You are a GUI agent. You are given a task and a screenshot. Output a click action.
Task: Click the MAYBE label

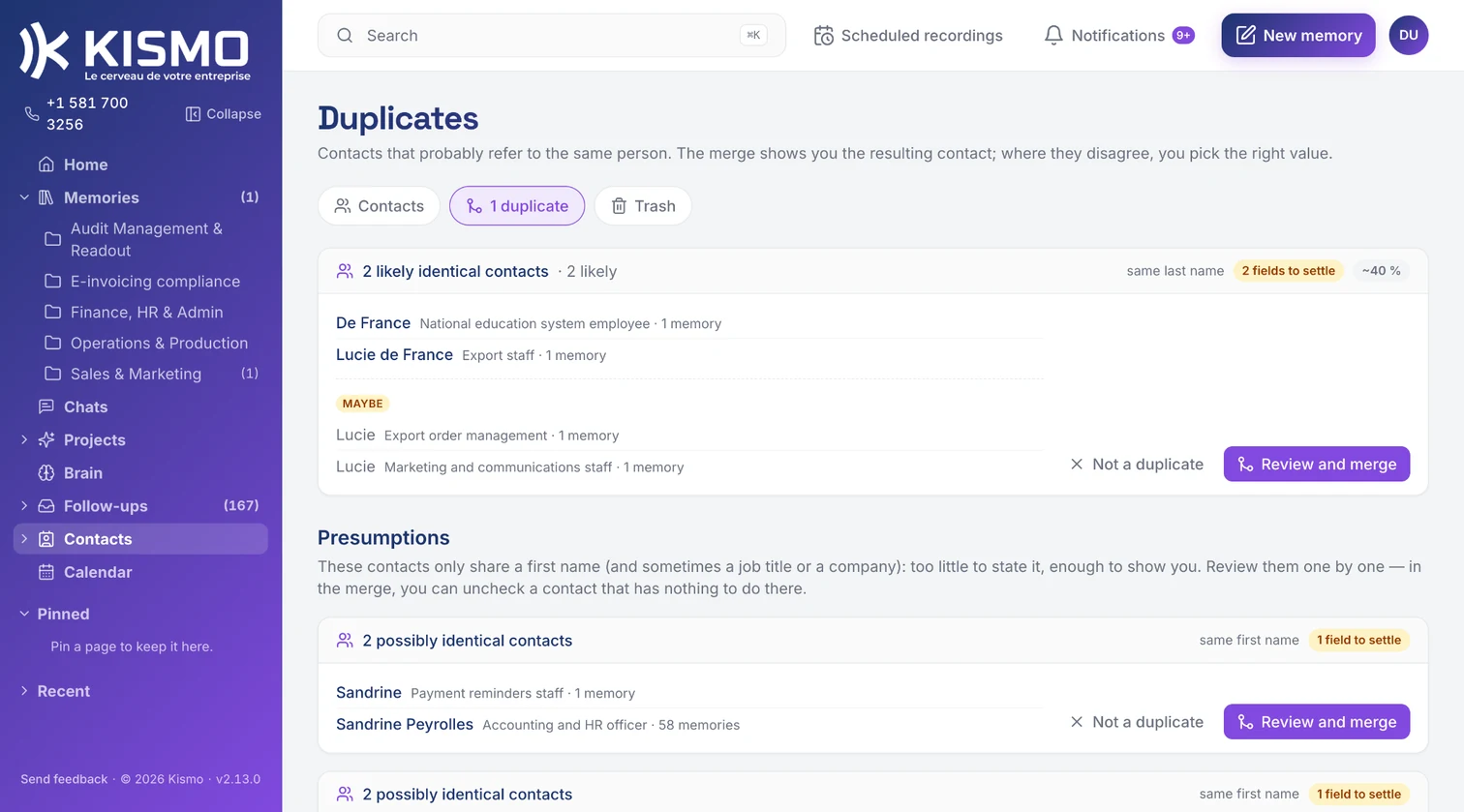(363, 404)
